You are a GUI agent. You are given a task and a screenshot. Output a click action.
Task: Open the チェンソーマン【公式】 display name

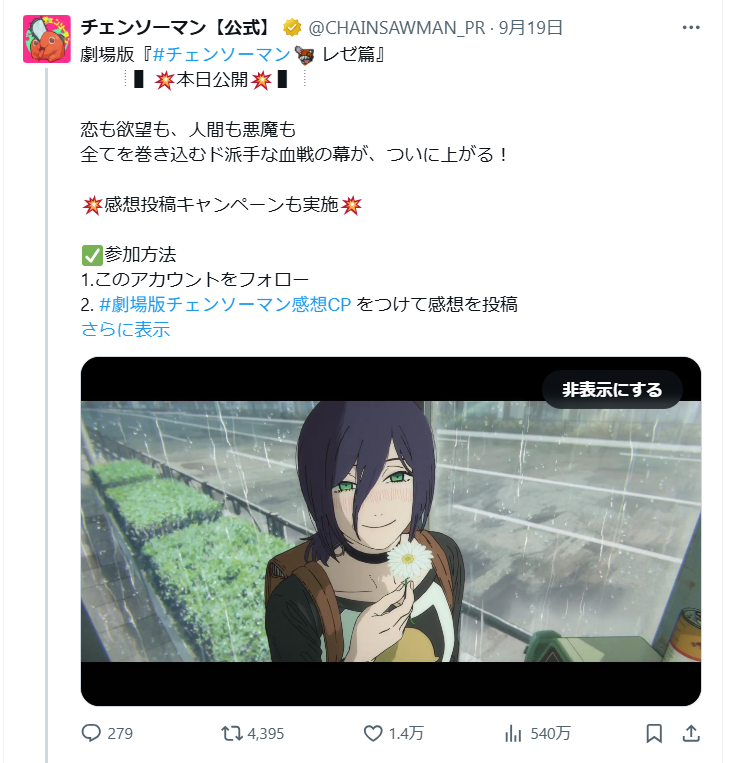[175, 28]
